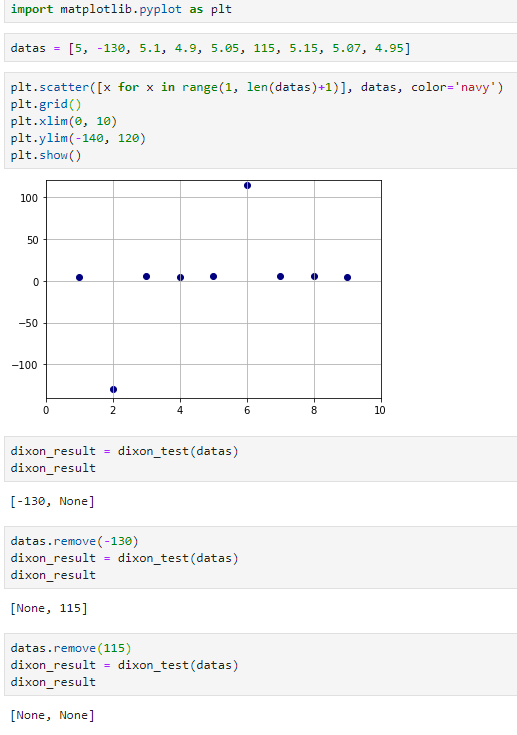Click the plt.grid() line
The height and width of the screenshot is (735, 517).
46,104
